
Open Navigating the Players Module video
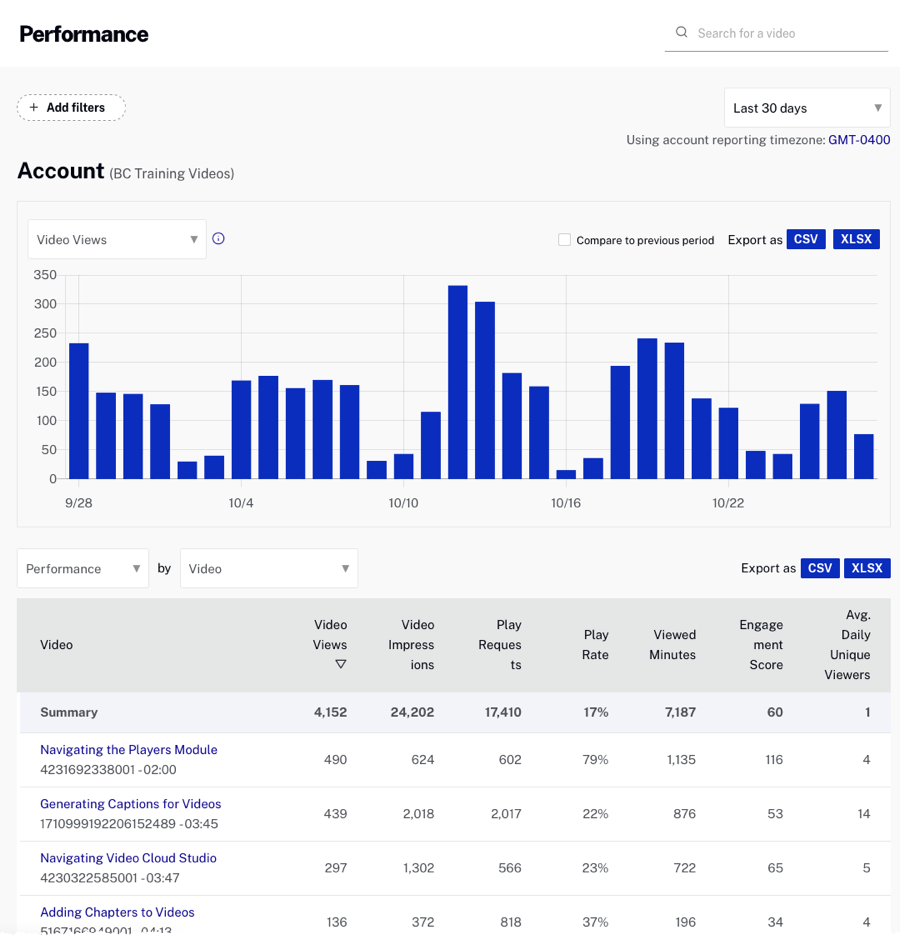128,749
